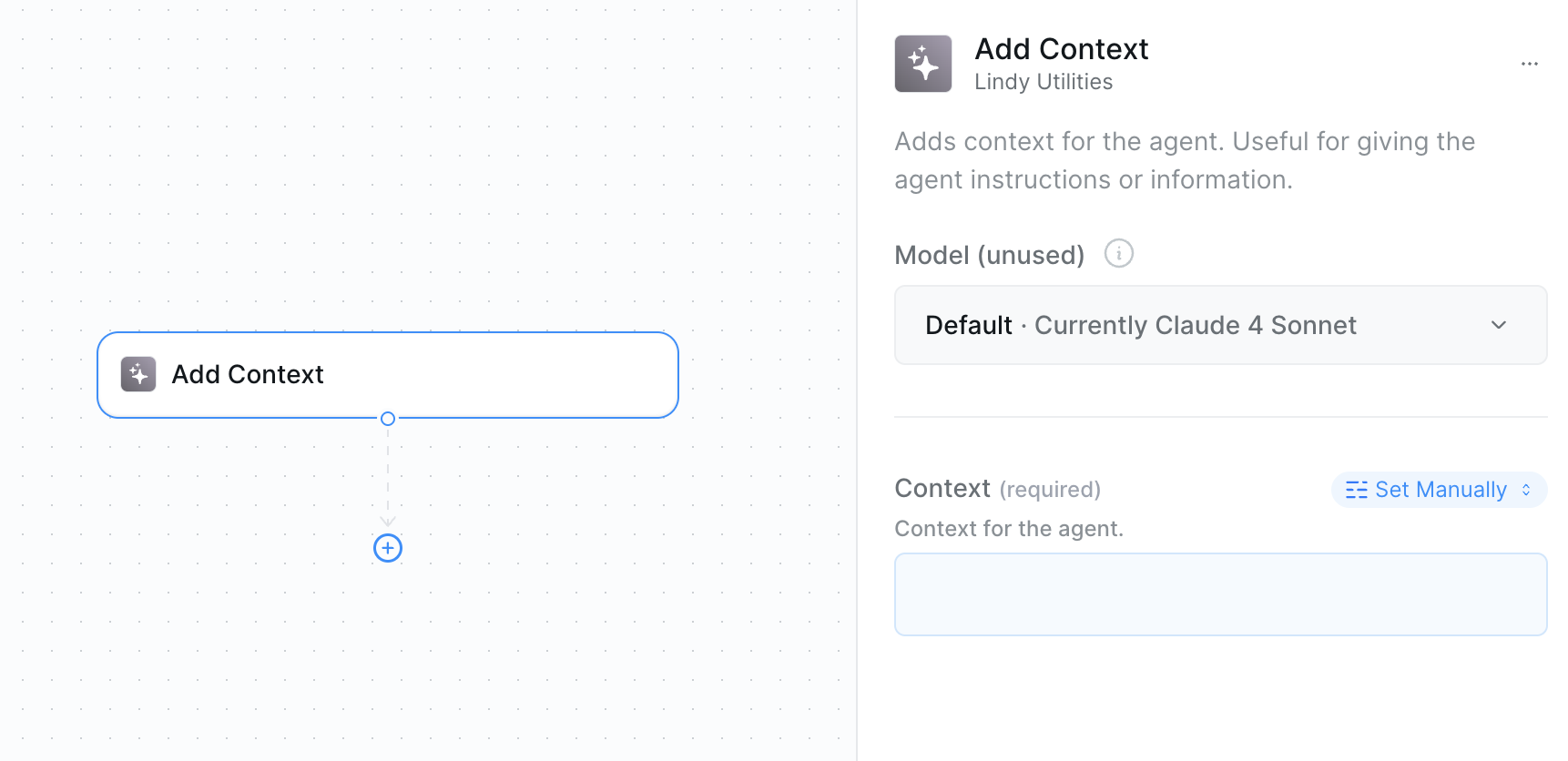Screen dimensions: 1568x761
Task: Click the dashed connector line below the node
Action: (388, 473)
